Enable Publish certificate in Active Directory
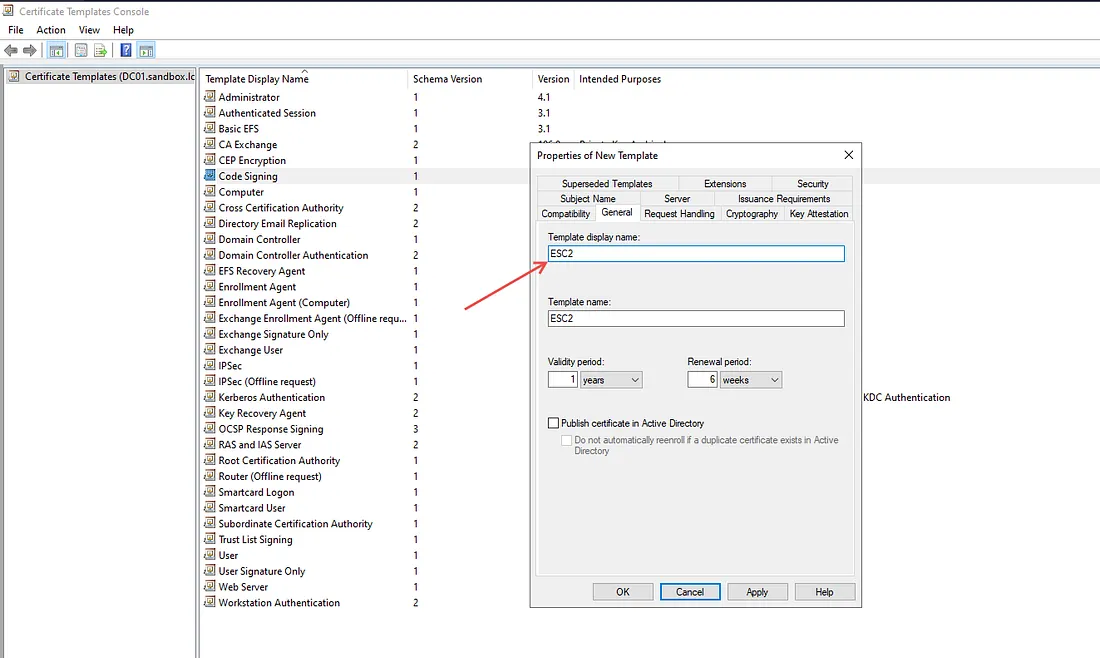 [554, 423]
